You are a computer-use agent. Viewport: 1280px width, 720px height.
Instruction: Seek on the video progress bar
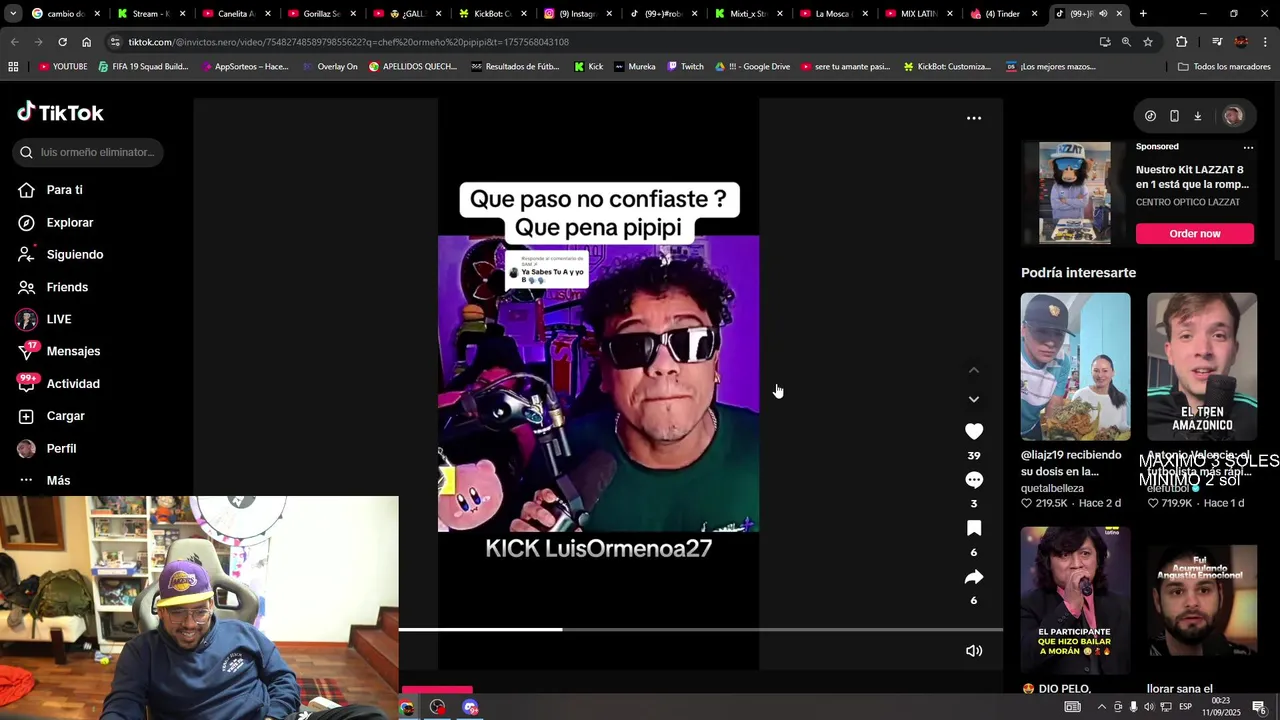point(700,629)
